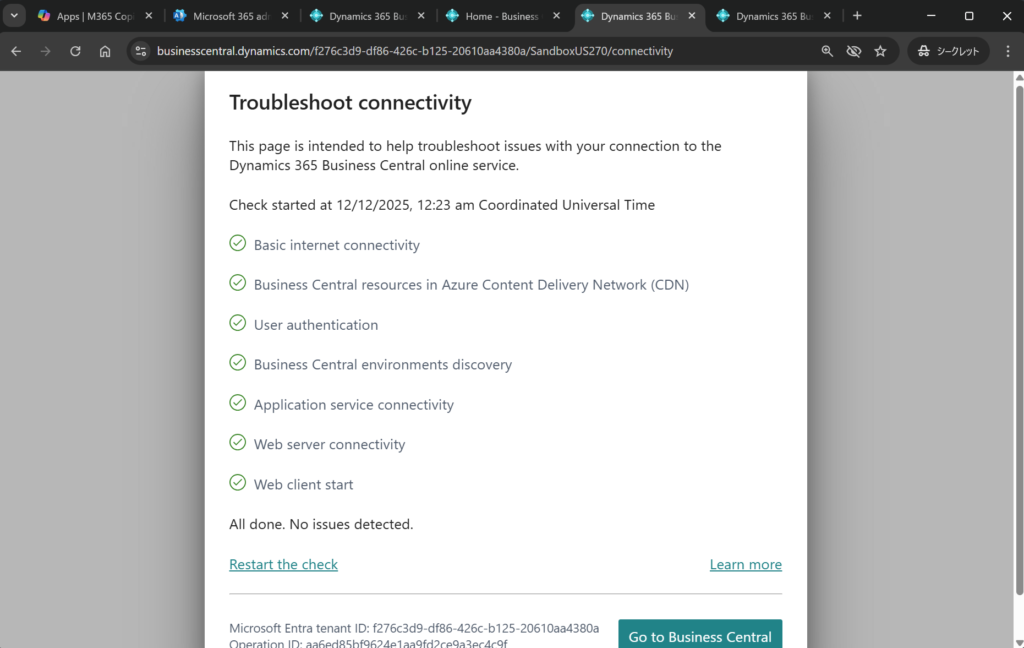Open the Learn more link
Image resolution: width=1024 pixels, height=648 pixels.
click(745, 565)
